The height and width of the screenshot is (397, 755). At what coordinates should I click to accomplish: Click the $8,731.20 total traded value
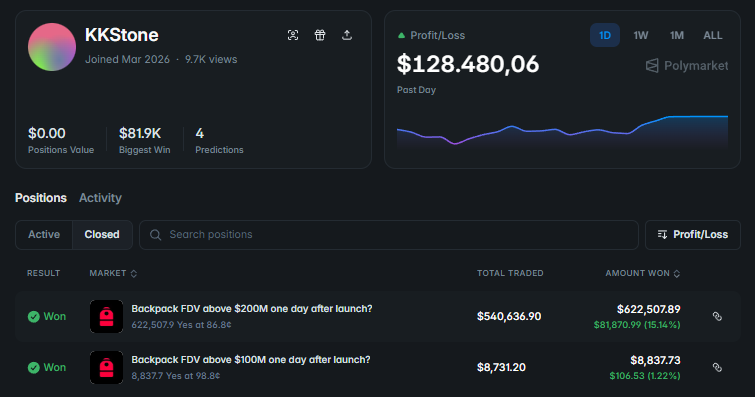(501, 368)
